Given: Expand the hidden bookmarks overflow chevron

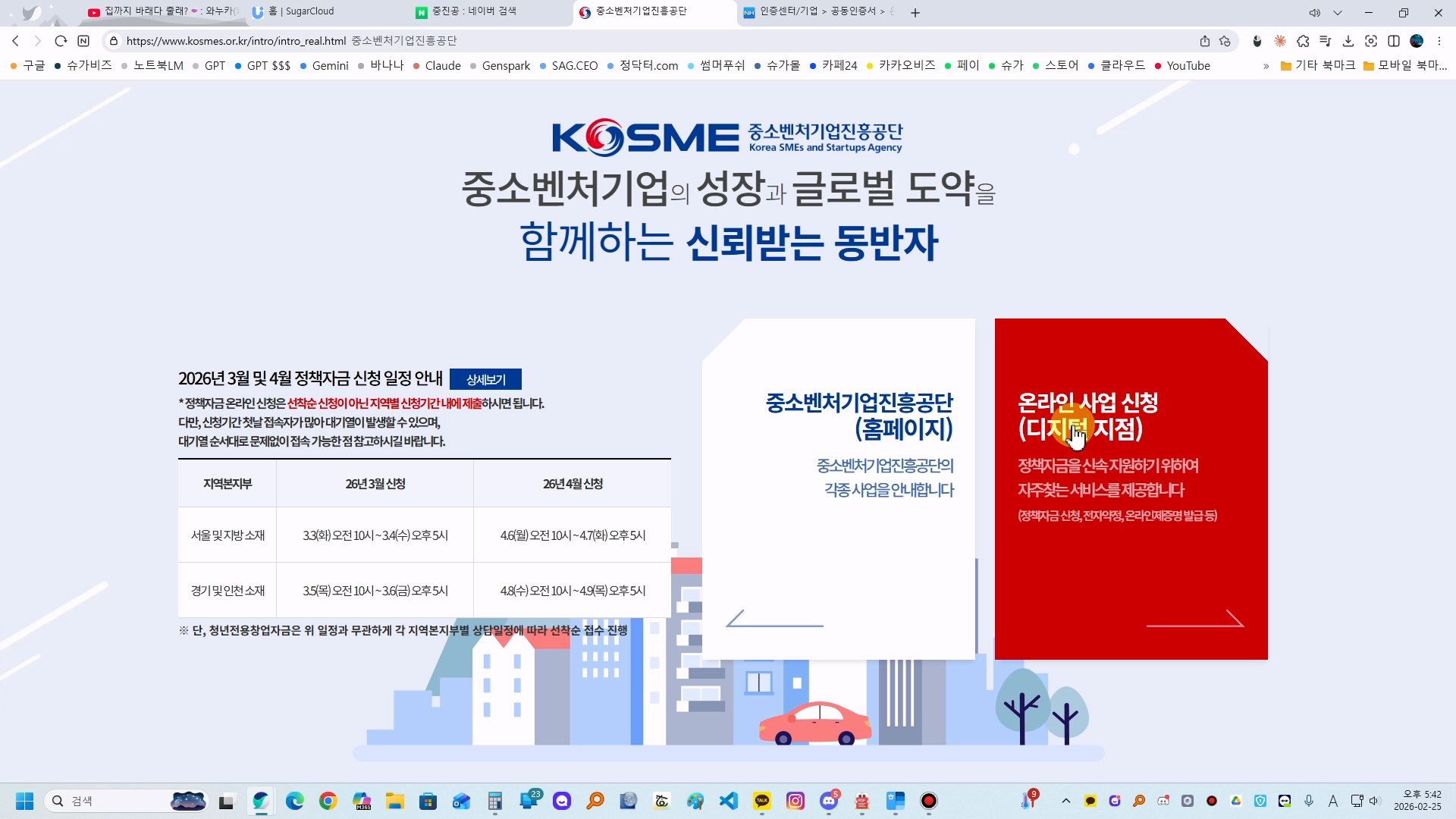Looking at the screenshot, I should pos(1266,66).
